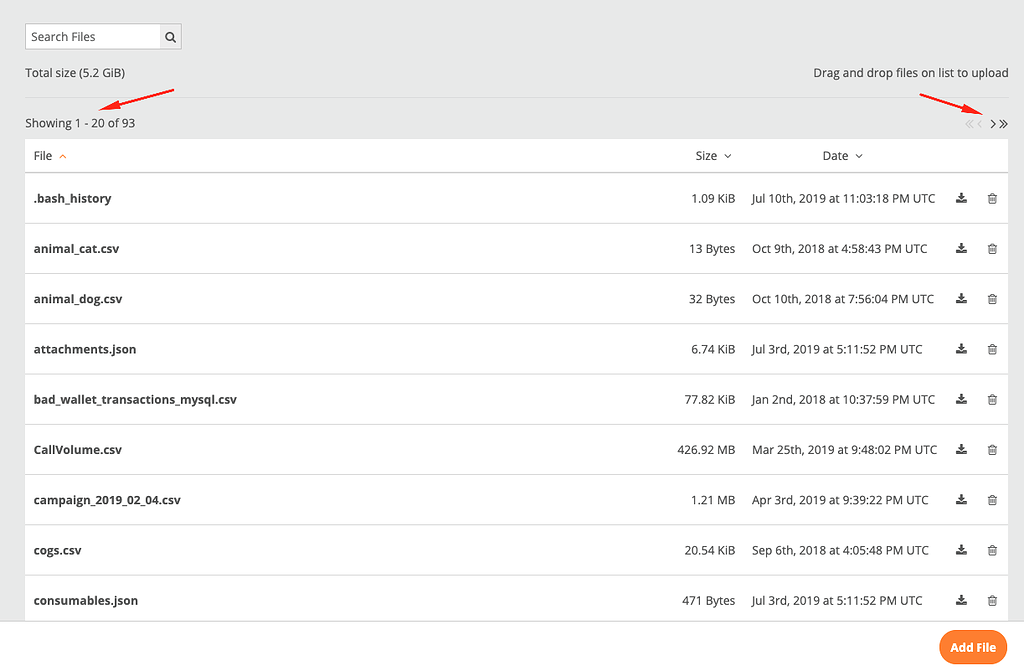Download the .bash_history file

961,198
